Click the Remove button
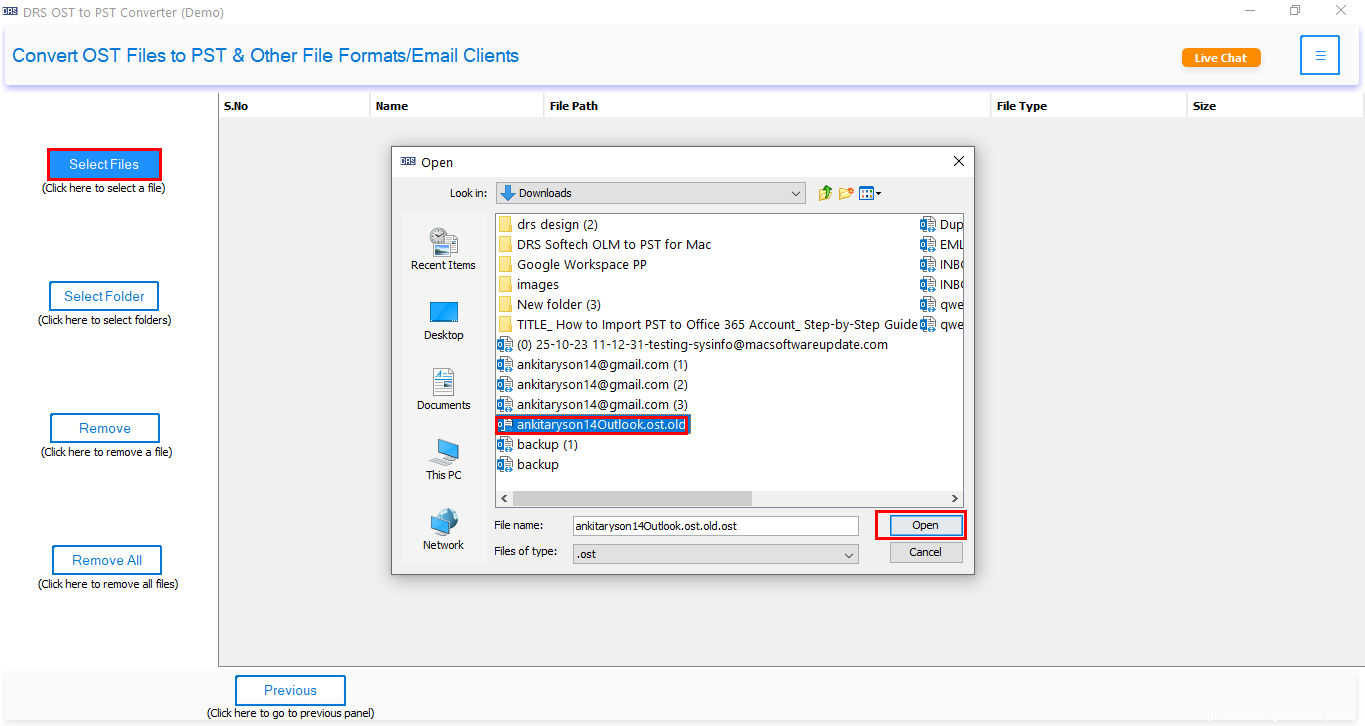Screen dimensions: 1365x726 click(105, 428)
